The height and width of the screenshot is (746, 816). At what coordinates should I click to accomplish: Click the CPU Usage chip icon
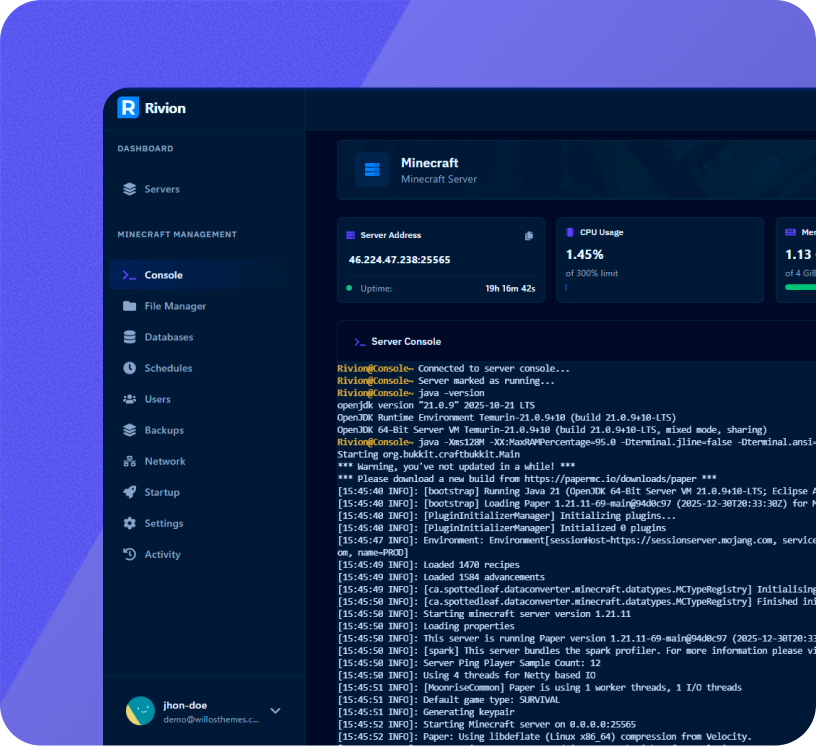[570, 232]
